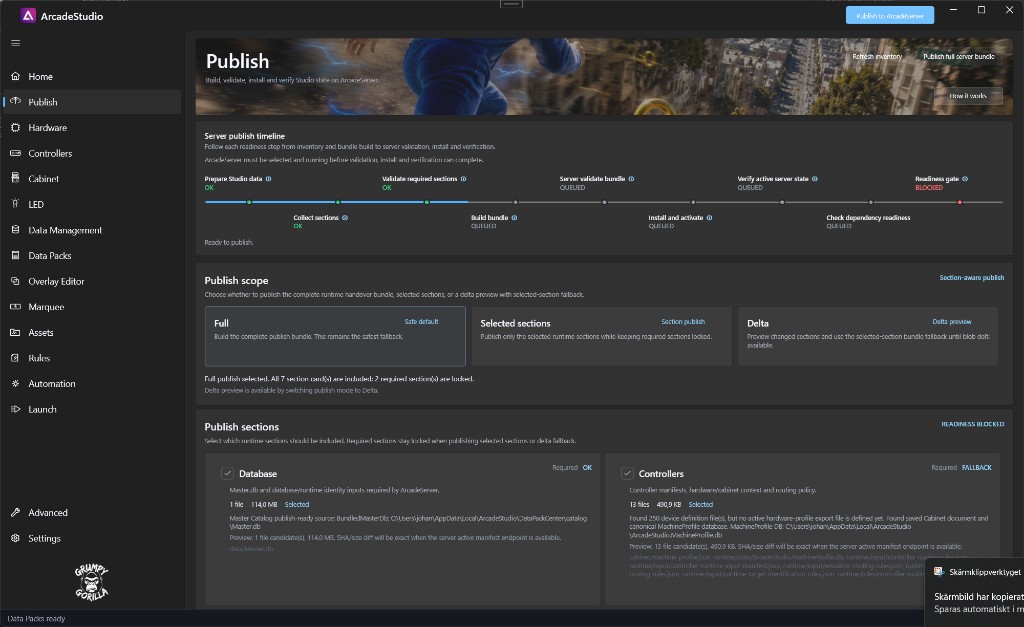
Task: Click the Advanced wrench icon
Action: click(16, 513)
